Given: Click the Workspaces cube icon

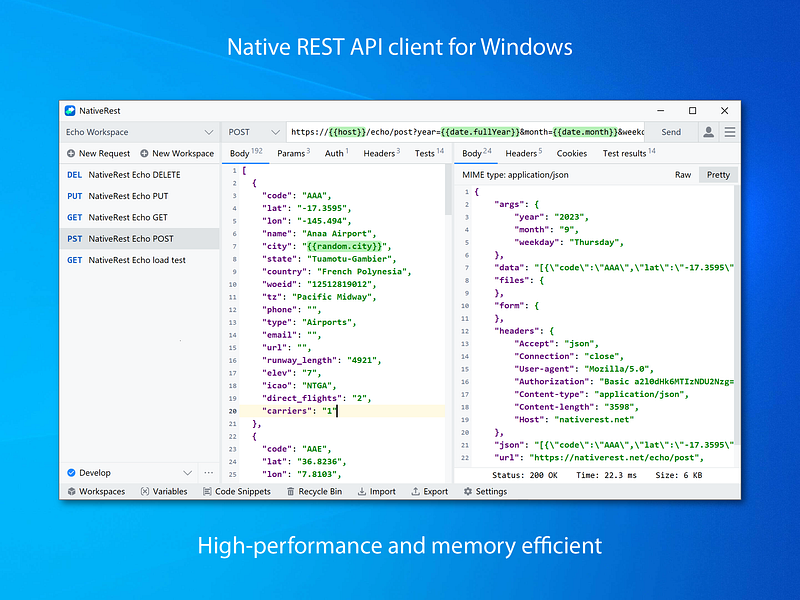Looking at the screenshot, I should (x=71, y=491).
